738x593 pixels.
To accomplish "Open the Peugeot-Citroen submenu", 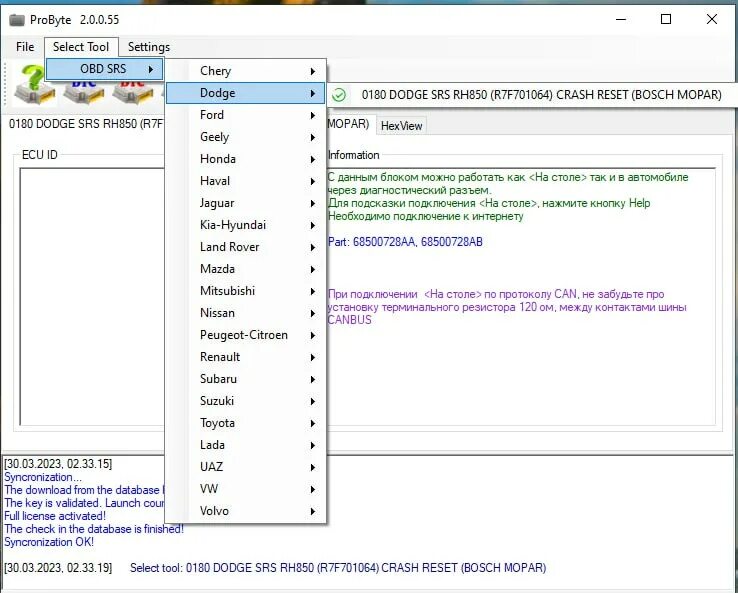I will coord(245,335).
